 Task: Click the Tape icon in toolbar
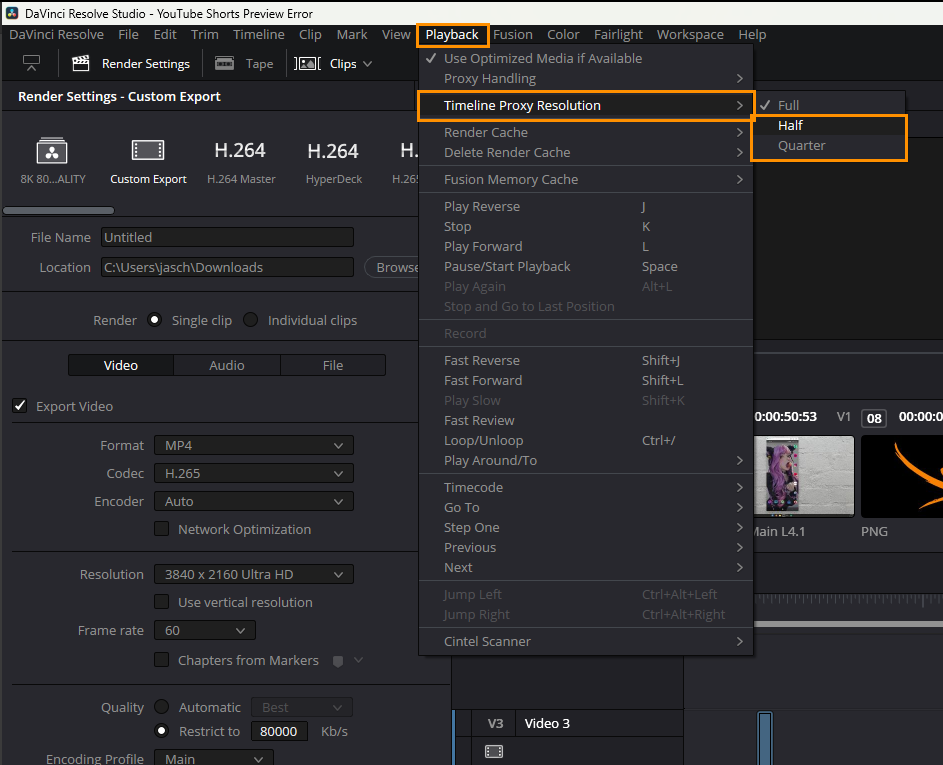[x=224, y=63]
